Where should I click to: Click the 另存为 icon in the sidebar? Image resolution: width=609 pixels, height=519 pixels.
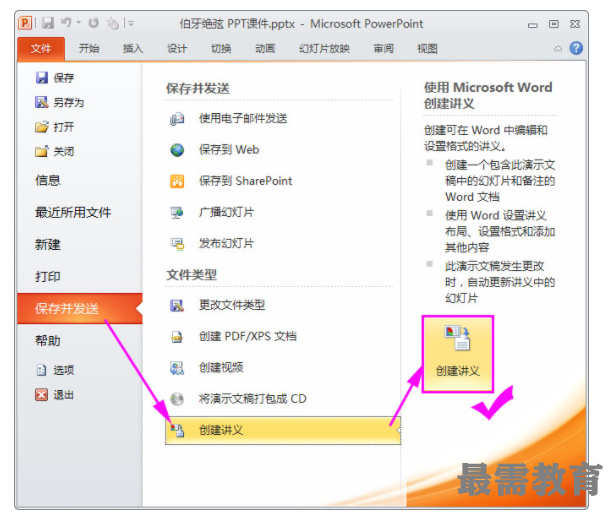[42, 102]
